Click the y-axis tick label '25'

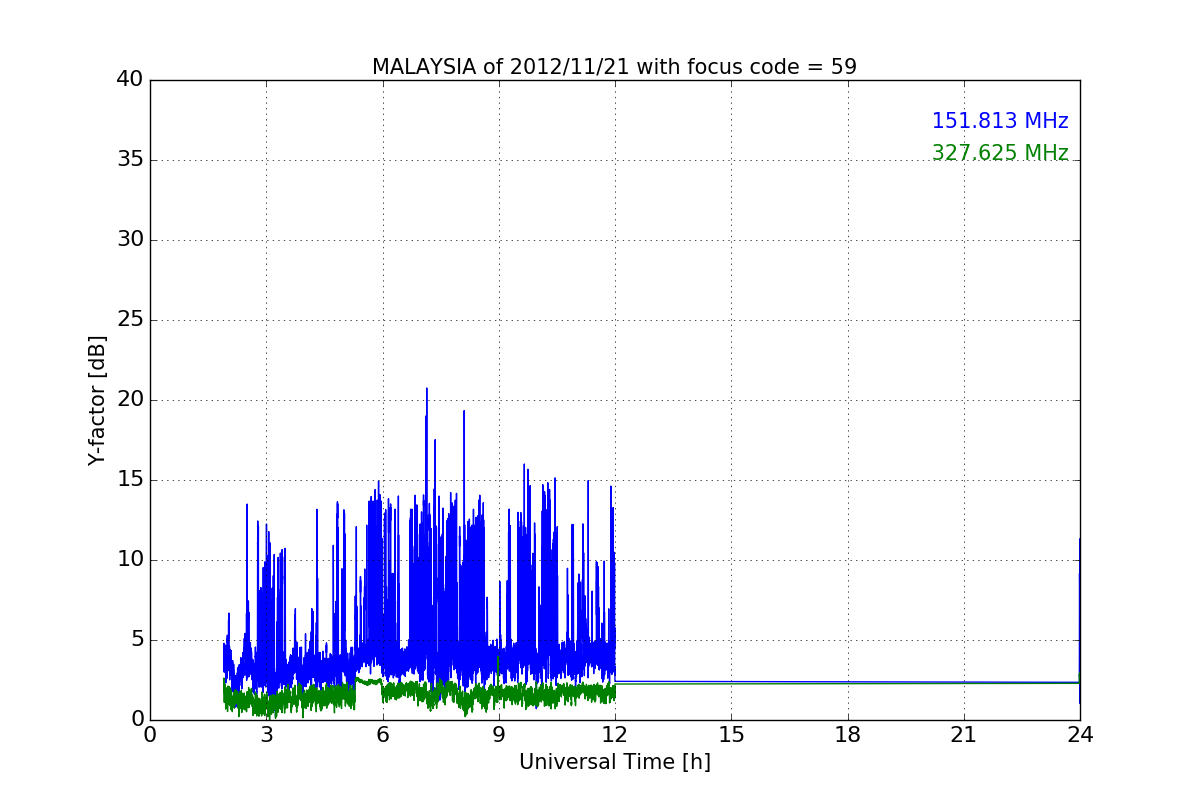point(130,320)
